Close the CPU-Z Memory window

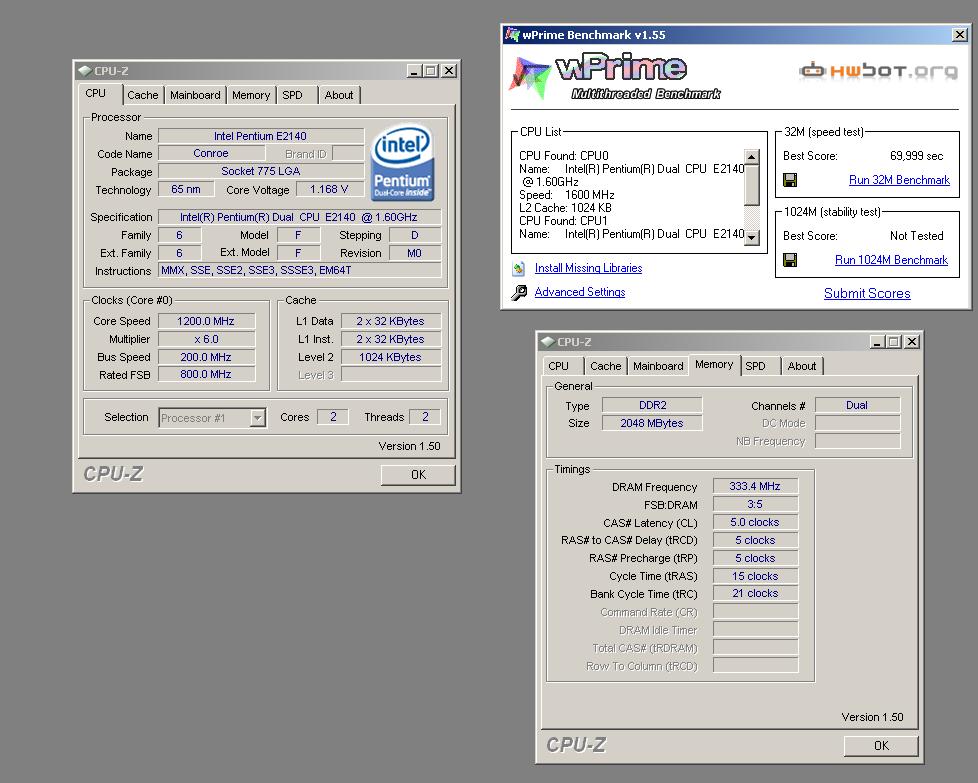tap(911, 342)
